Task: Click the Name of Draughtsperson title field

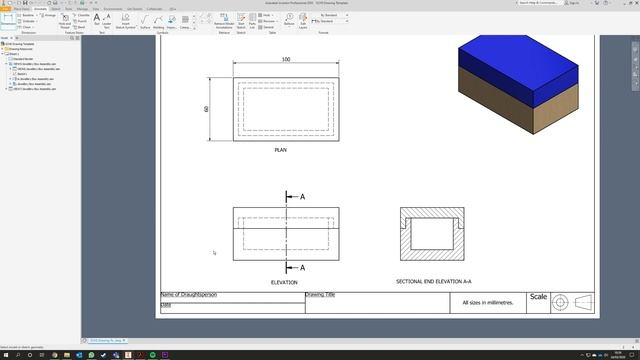Action: pos(189,294)
